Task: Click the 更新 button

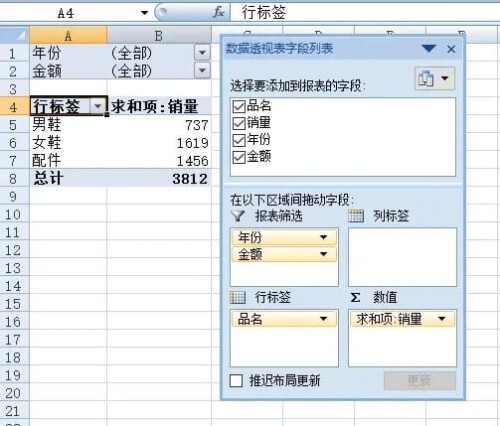Action: pos(420,380)
